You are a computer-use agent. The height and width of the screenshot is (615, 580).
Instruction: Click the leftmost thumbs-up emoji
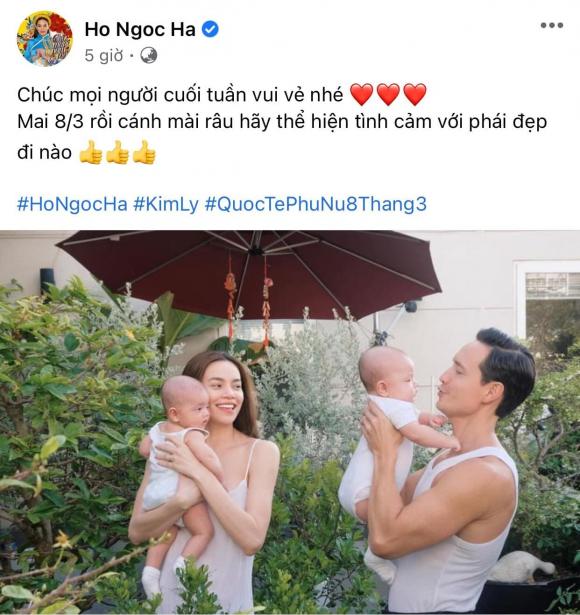(91, 152)
